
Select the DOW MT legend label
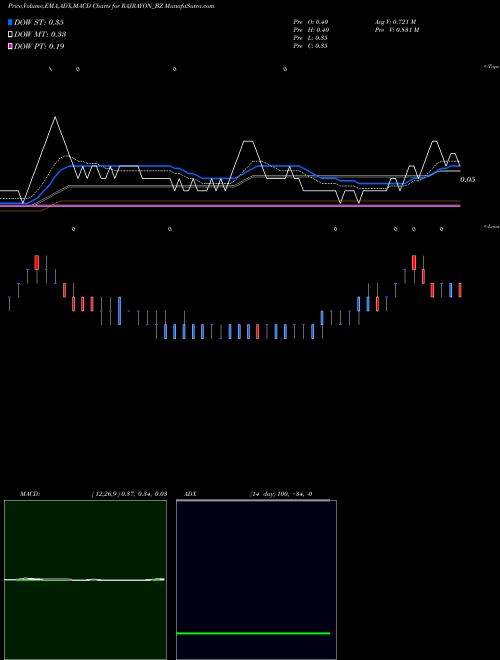click(x=40, y=34)
